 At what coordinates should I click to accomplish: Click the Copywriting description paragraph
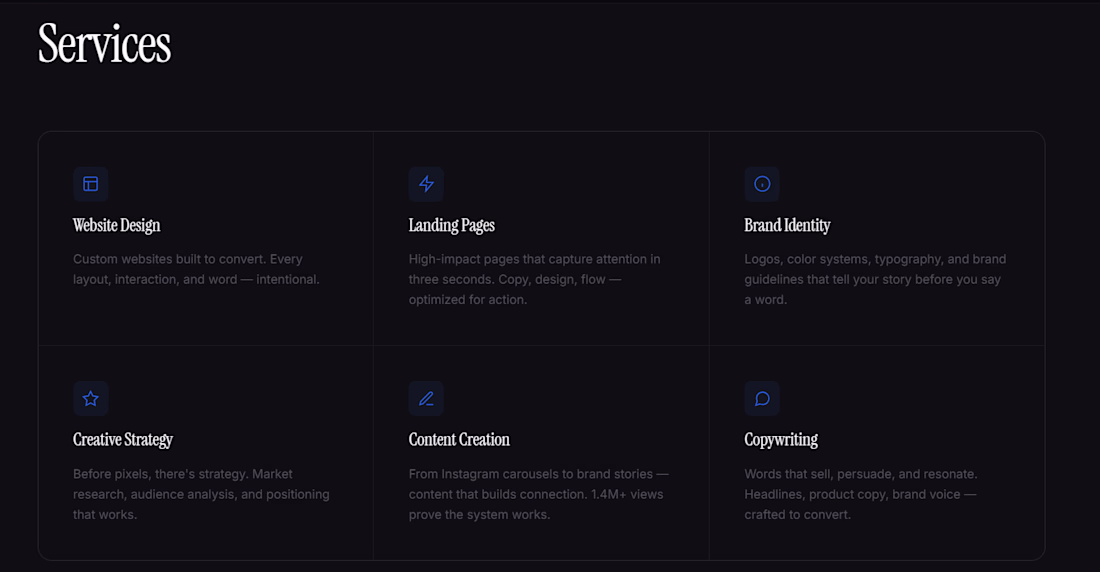pyautogui.click(x=861, y=494)
